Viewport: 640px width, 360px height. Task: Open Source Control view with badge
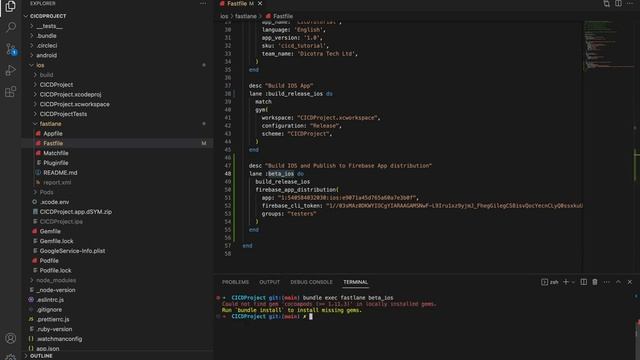tap(11, 49)
